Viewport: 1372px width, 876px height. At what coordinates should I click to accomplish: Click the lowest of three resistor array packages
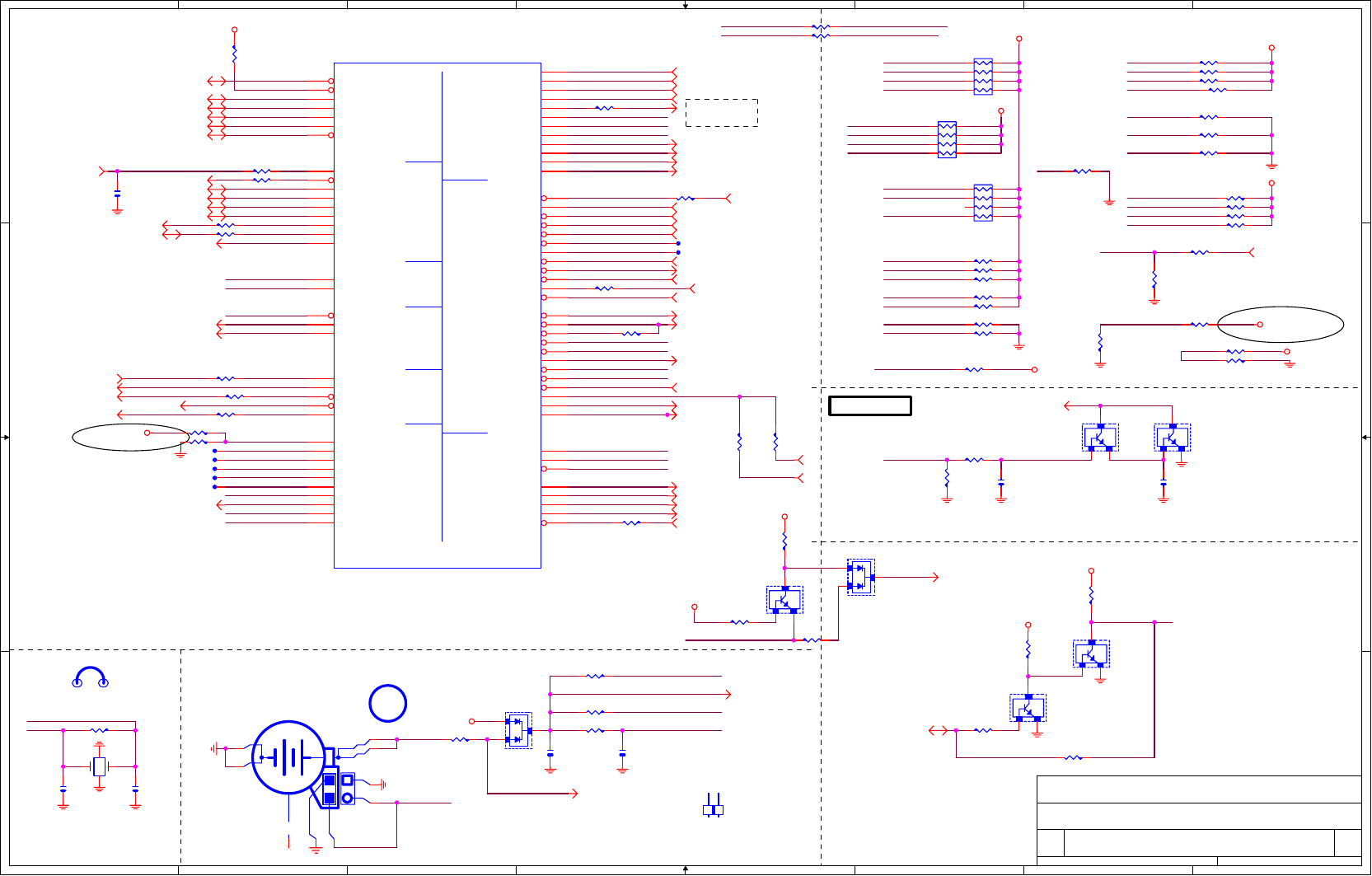(983, 203)
